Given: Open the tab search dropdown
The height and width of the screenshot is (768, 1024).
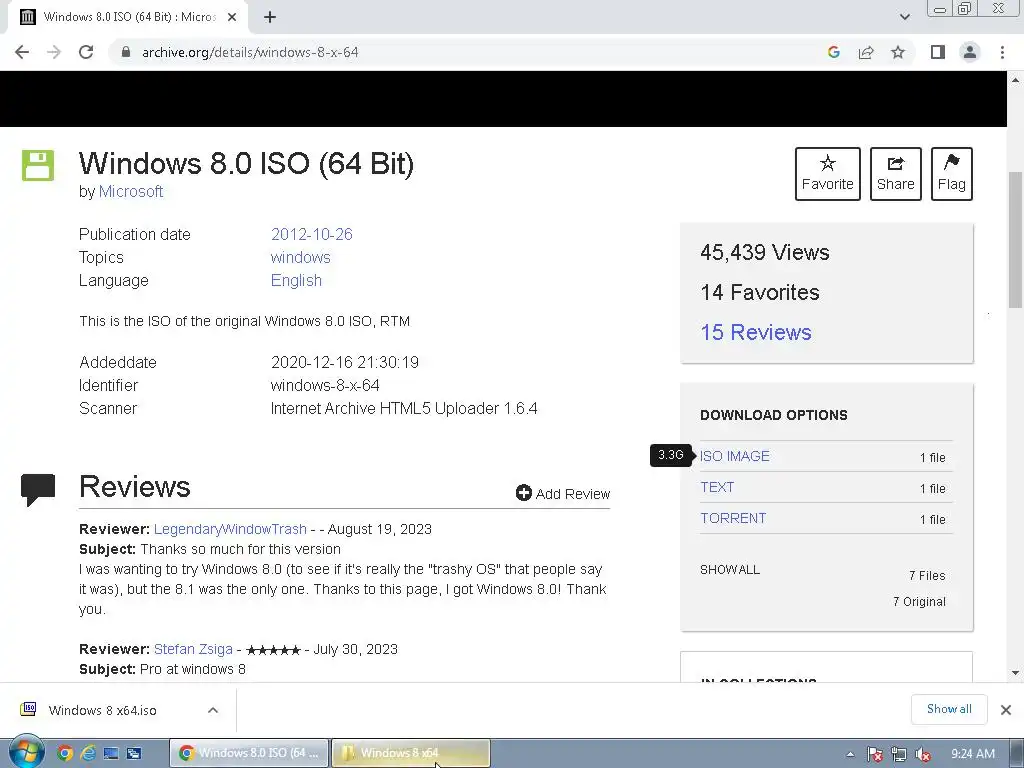Looking at the screenshot, I should [x=904, y=17].
